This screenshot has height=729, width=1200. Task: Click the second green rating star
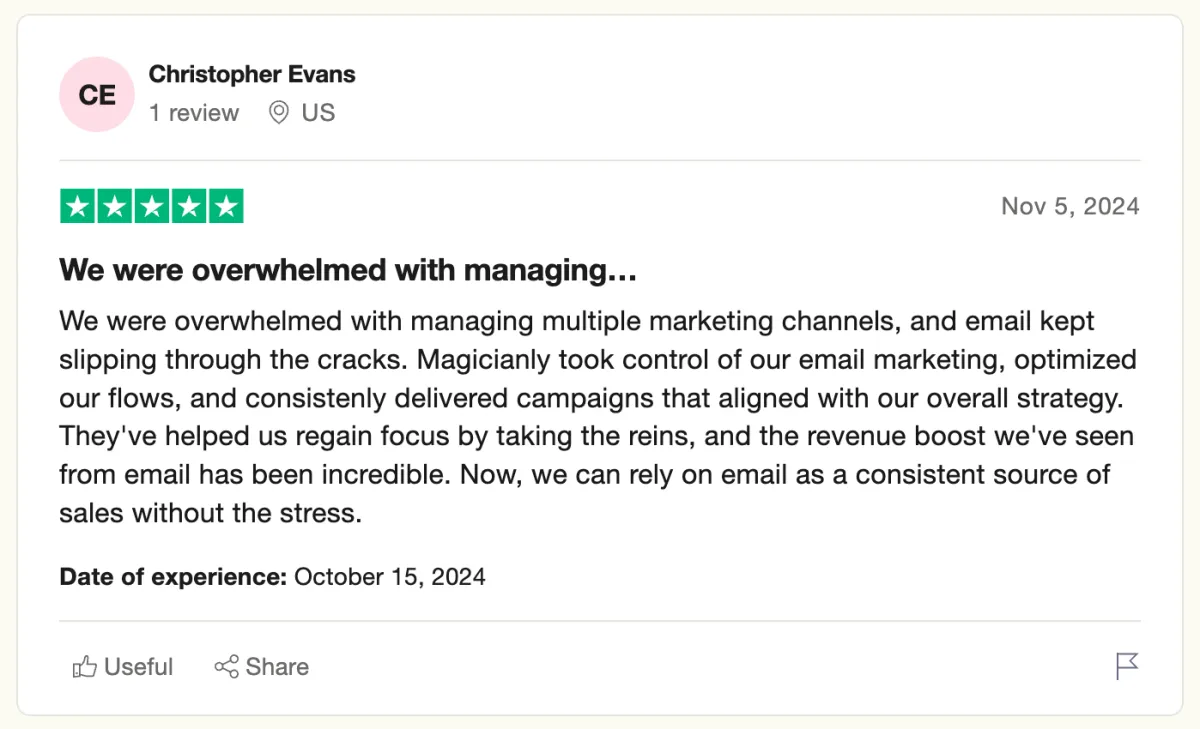(x=115, y=206)
